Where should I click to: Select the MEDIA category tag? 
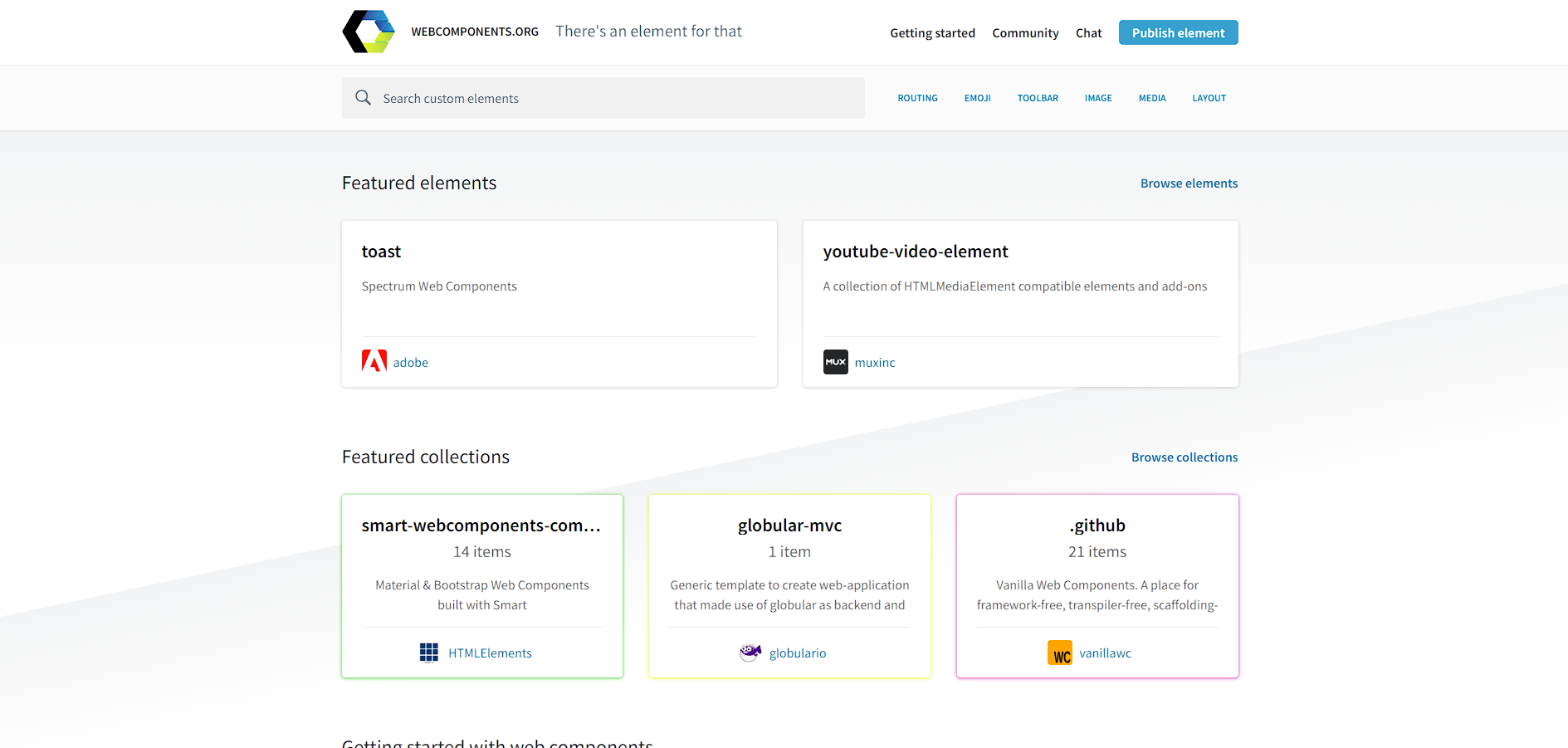(x=1152, y=97)
